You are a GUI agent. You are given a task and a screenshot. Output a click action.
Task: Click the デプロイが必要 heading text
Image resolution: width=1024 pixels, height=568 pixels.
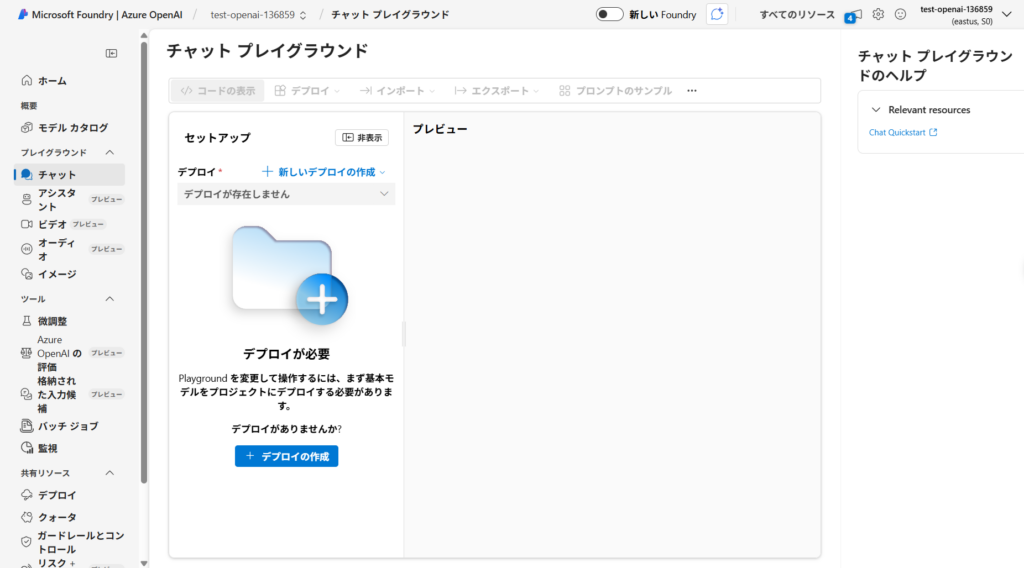(286, 354)
